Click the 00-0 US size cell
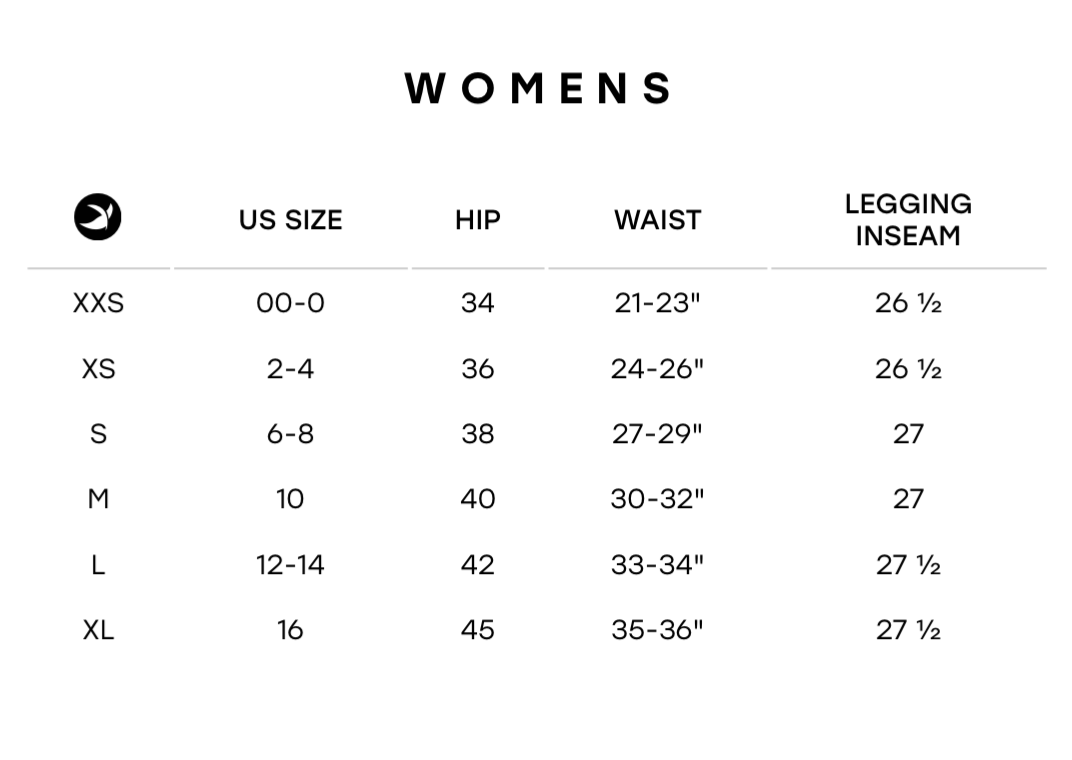This screenshot has width=1072, height=760. [290, 303]
